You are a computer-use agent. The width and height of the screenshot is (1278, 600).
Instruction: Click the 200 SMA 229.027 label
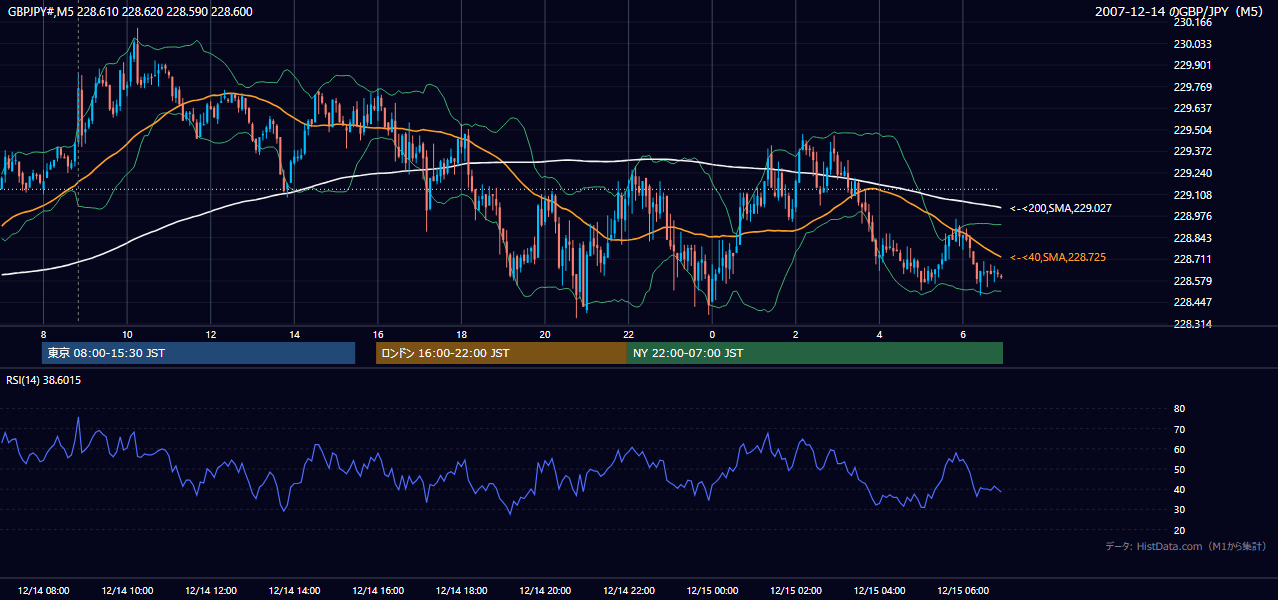[1061, 208]
